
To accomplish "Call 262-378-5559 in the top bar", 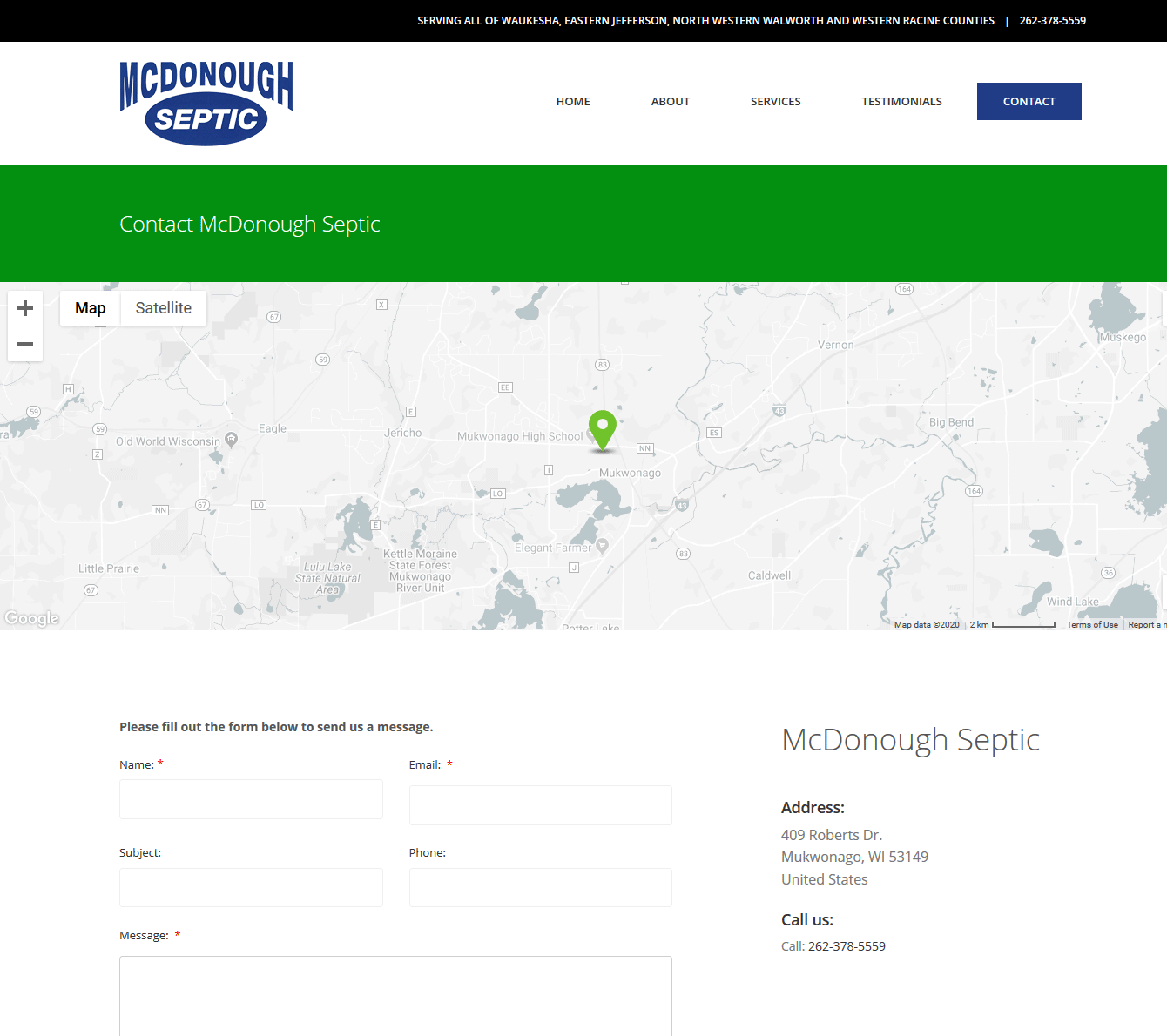I will click(1053, 20).
